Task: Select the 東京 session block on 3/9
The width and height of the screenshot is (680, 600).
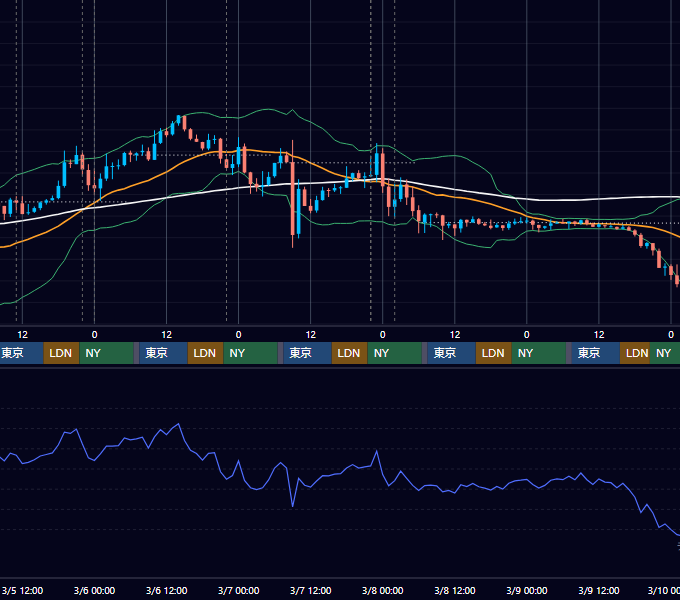Action: point(595,353)
